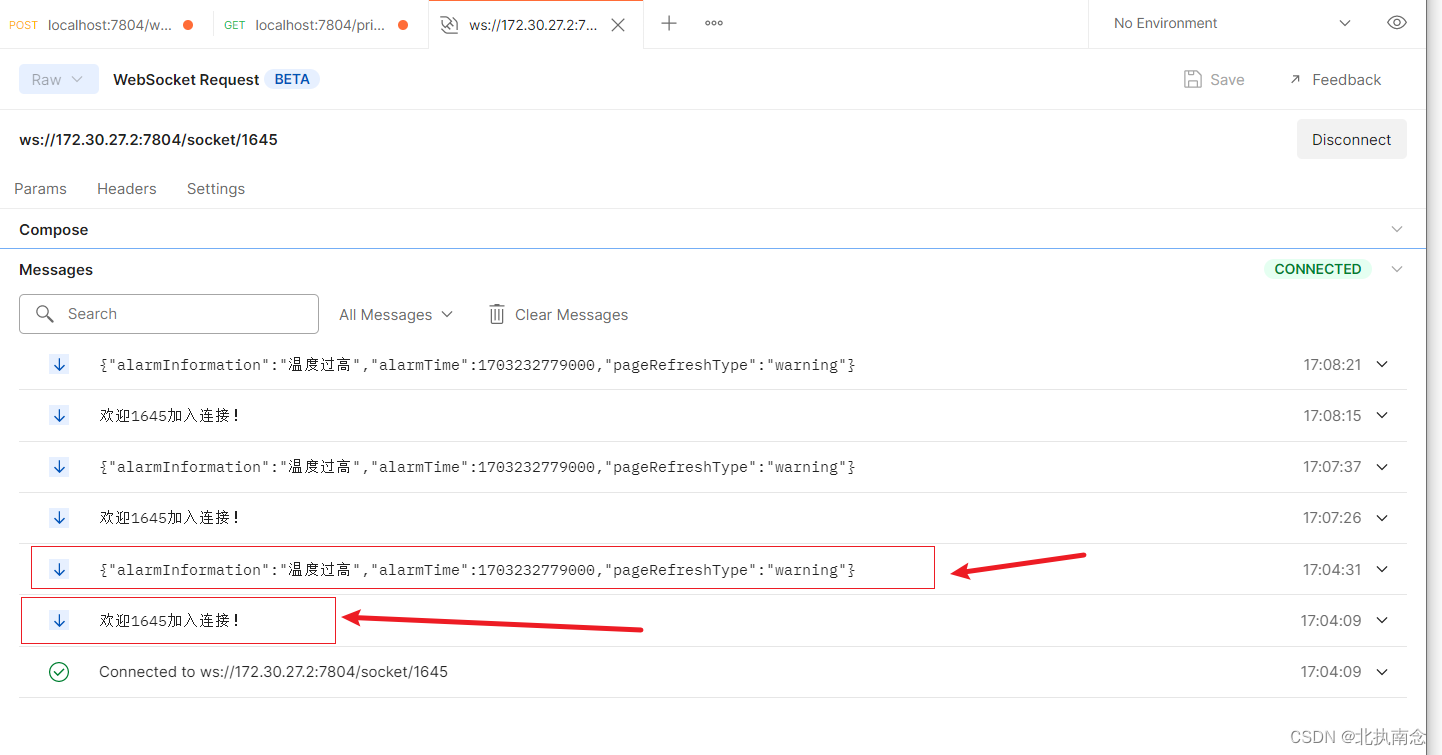Click the magnifier icon in Search
This screenshot has height=755, width=1442.
(45, 314)
